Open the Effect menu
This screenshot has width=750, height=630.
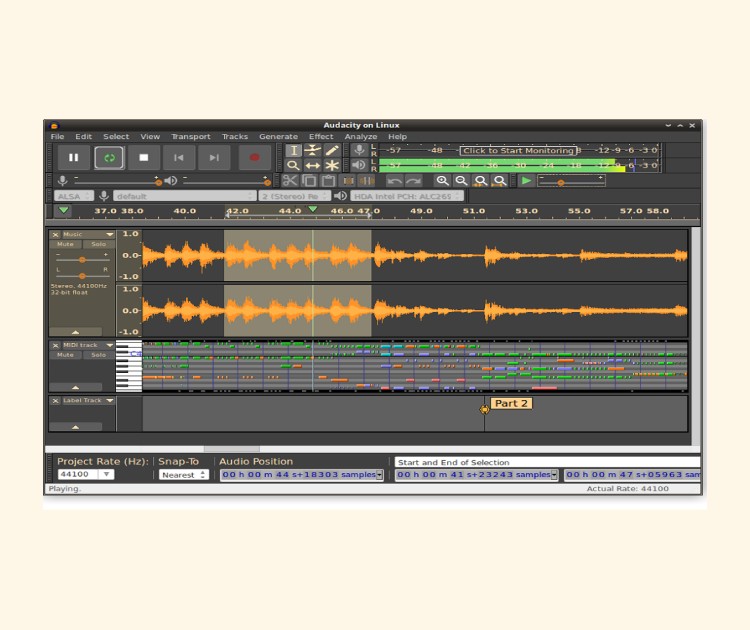pyautogui.click(x=321, y=136)
